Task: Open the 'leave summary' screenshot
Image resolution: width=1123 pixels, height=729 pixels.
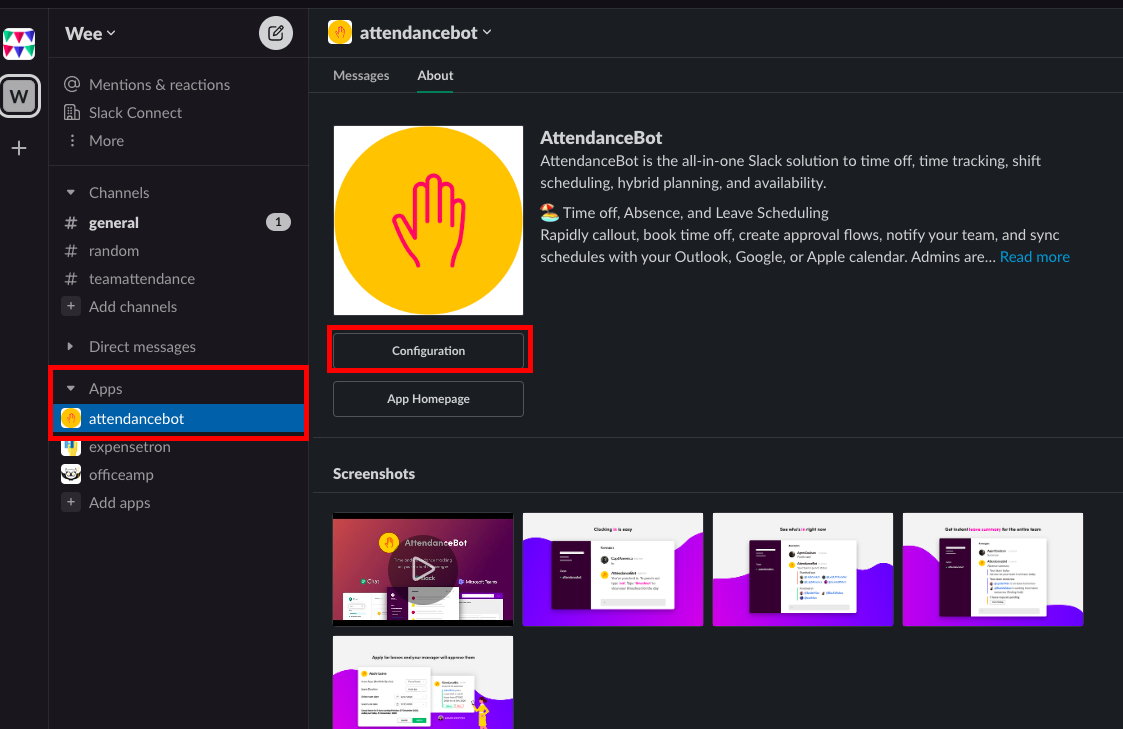Action: (993, 569)
